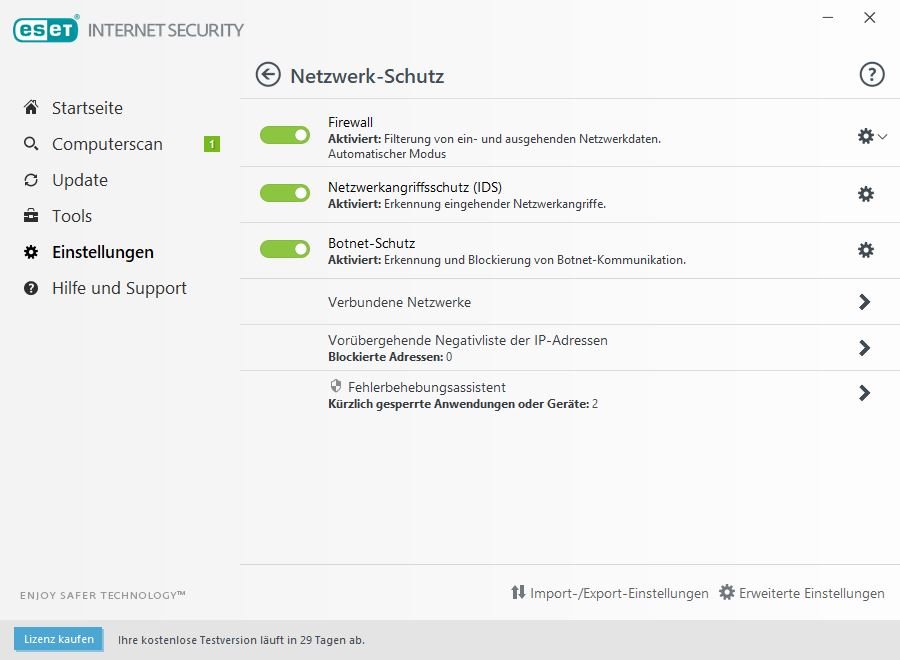Screen dimensions: 900x660
Task: Click the green Computerscan notification badge
Action: 212,144
